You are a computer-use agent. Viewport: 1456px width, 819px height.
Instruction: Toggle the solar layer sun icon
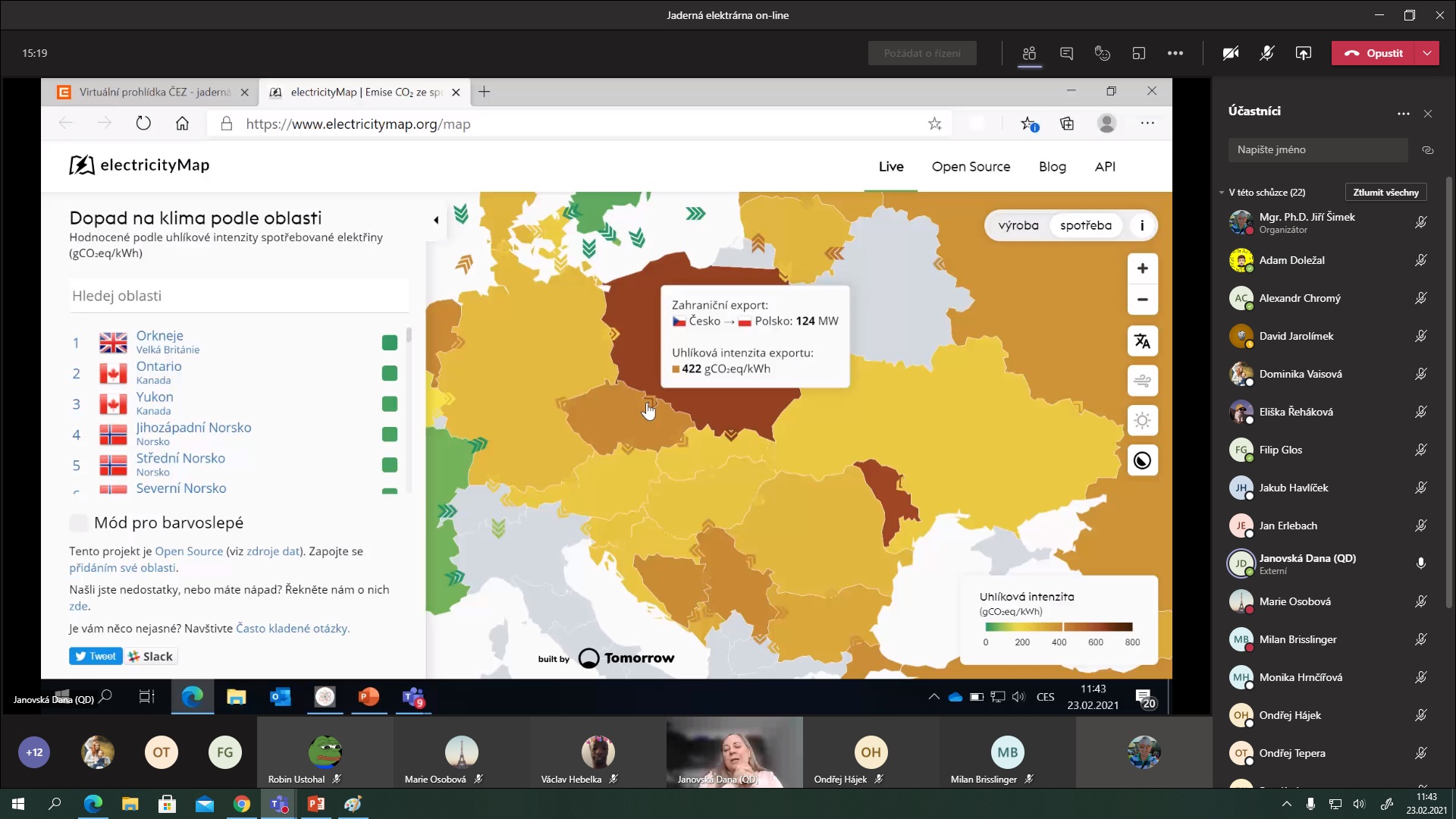click(x=1142, y=420)
